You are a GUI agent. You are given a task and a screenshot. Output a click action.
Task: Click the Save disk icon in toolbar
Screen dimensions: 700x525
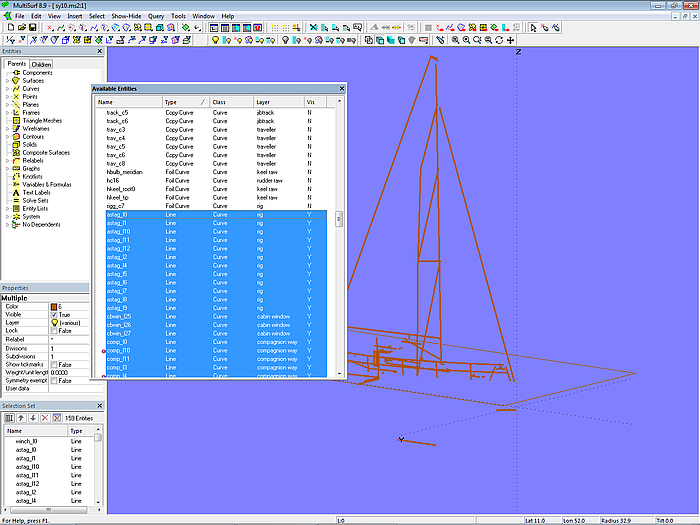click(33, 28)
